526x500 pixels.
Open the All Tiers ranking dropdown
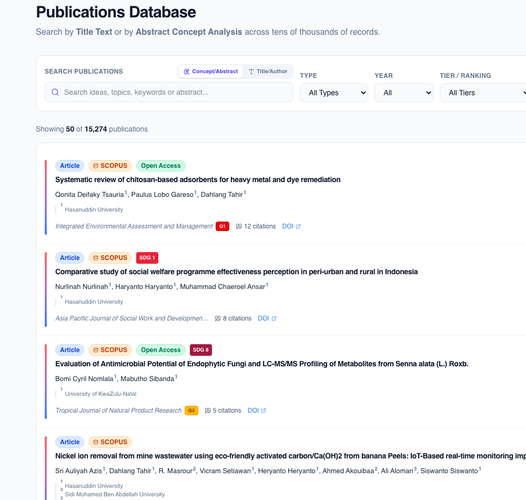tap(483, 93)
